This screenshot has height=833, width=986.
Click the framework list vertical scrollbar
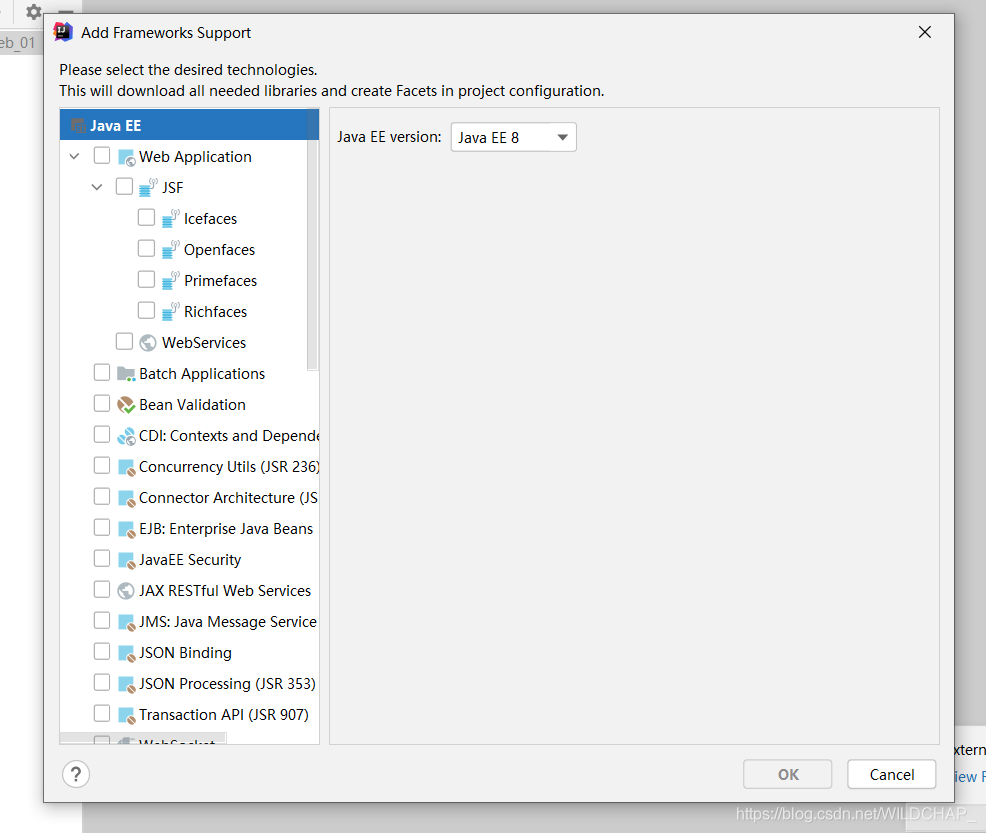313,239
